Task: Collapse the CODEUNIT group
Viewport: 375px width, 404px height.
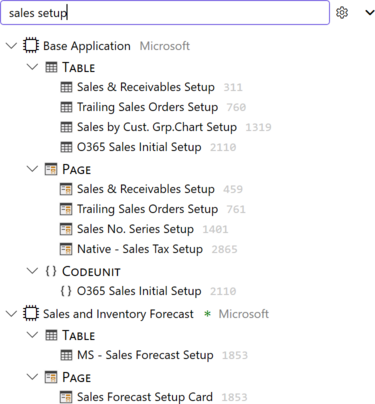Action: 32,271
